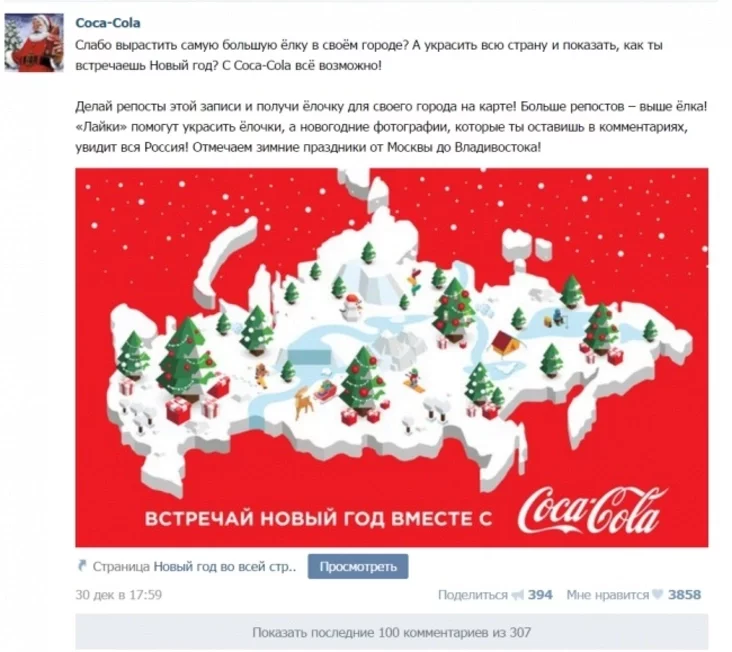Open the Russia map promotional image
Image resolution: width=732 pixels, height=652 pixels.
[x=392, y=358]
